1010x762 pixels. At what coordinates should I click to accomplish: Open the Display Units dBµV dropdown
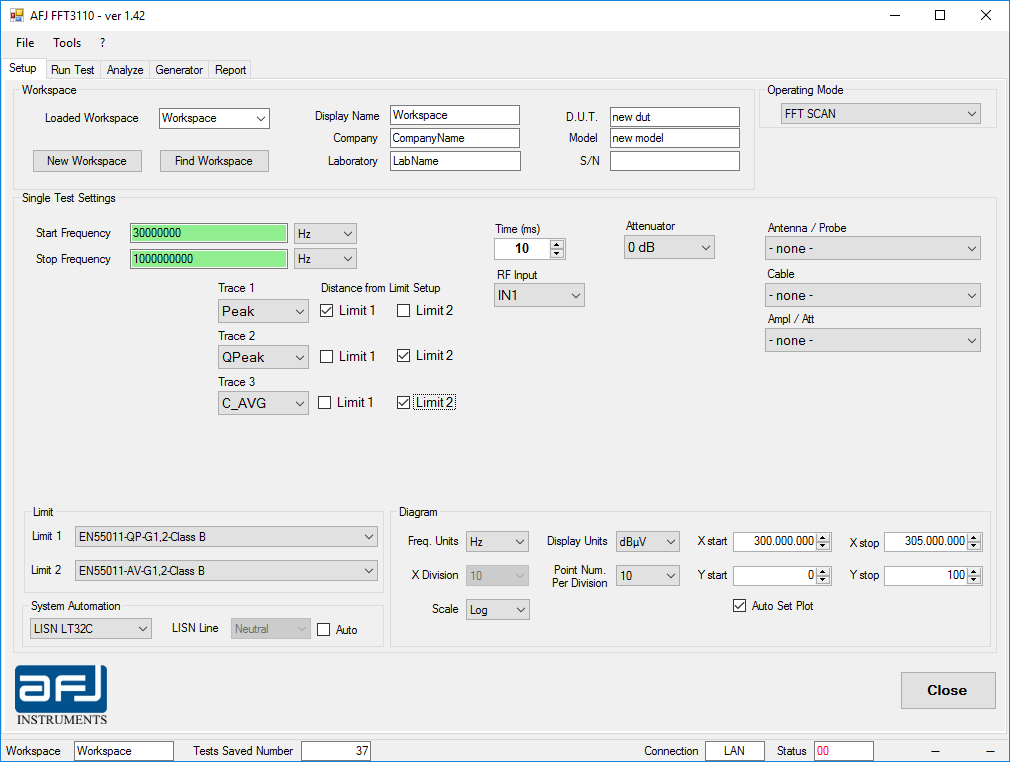tap(647, 542)
